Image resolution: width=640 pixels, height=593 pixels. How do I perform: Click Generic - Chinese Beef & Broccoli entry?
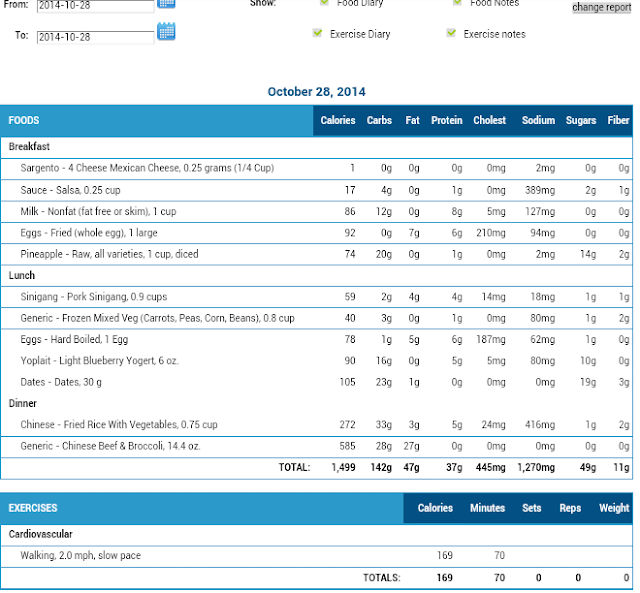111,446
